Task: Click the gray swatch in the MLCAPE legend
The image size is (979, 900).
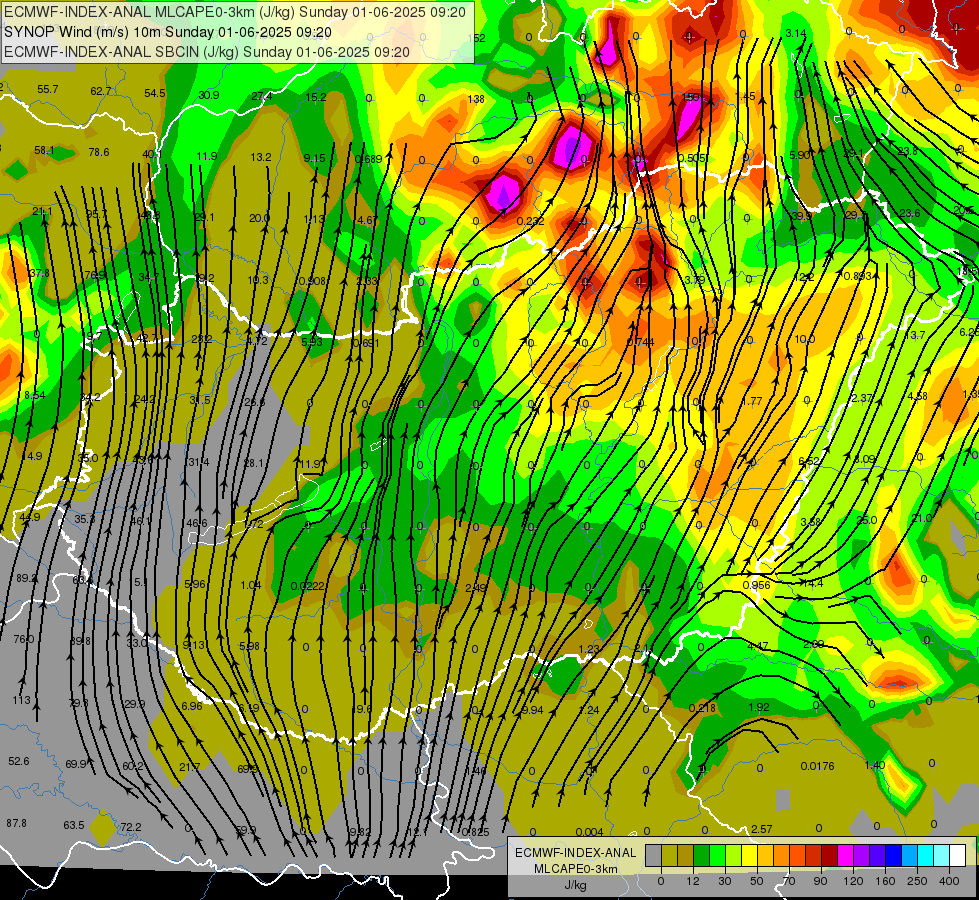Action: (x=653, y=856)
